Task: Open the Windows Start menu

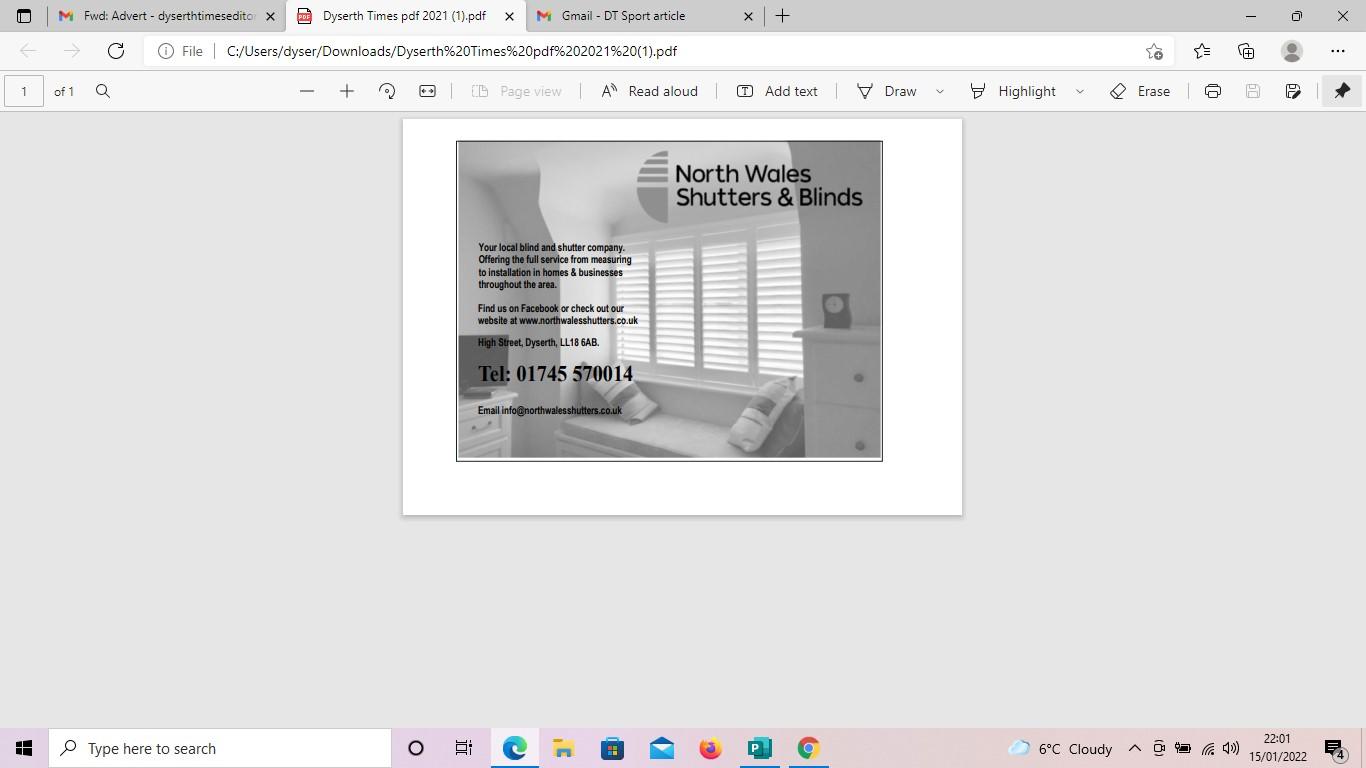Action: 24,748
